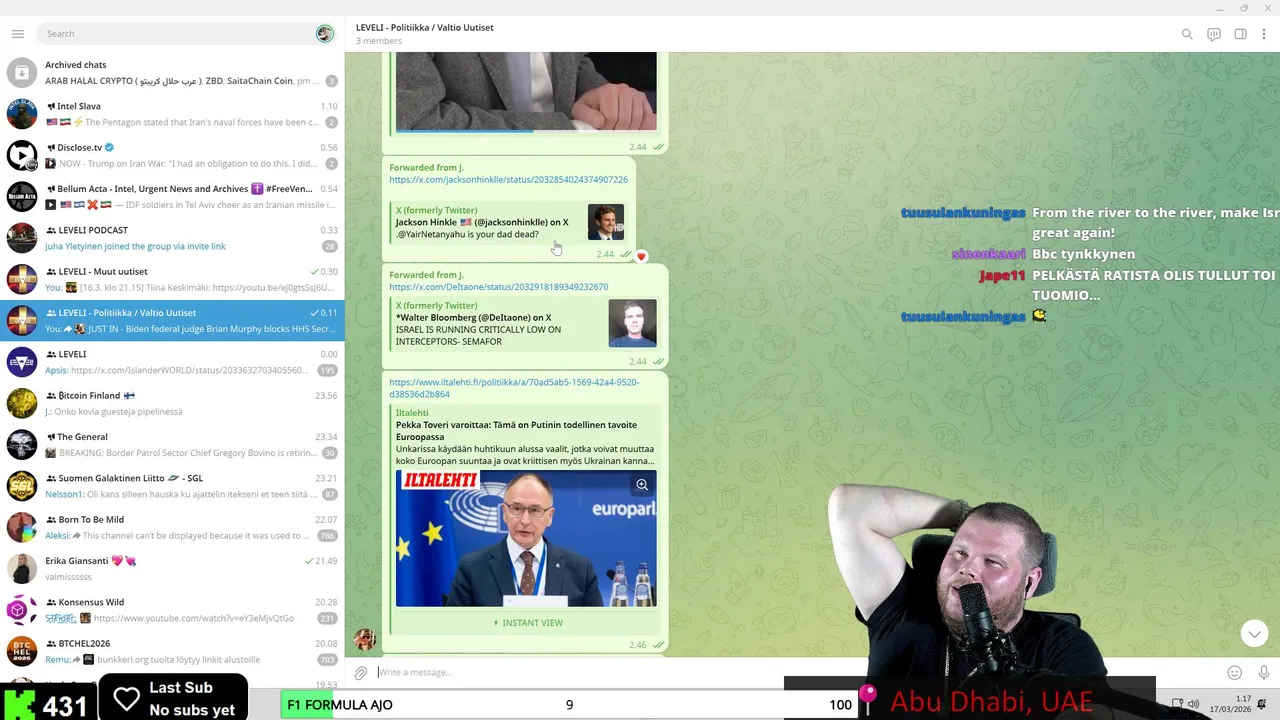Record voice message with microphone icon
This screenshot has height=720, width=1280.
pos(1264,673)
